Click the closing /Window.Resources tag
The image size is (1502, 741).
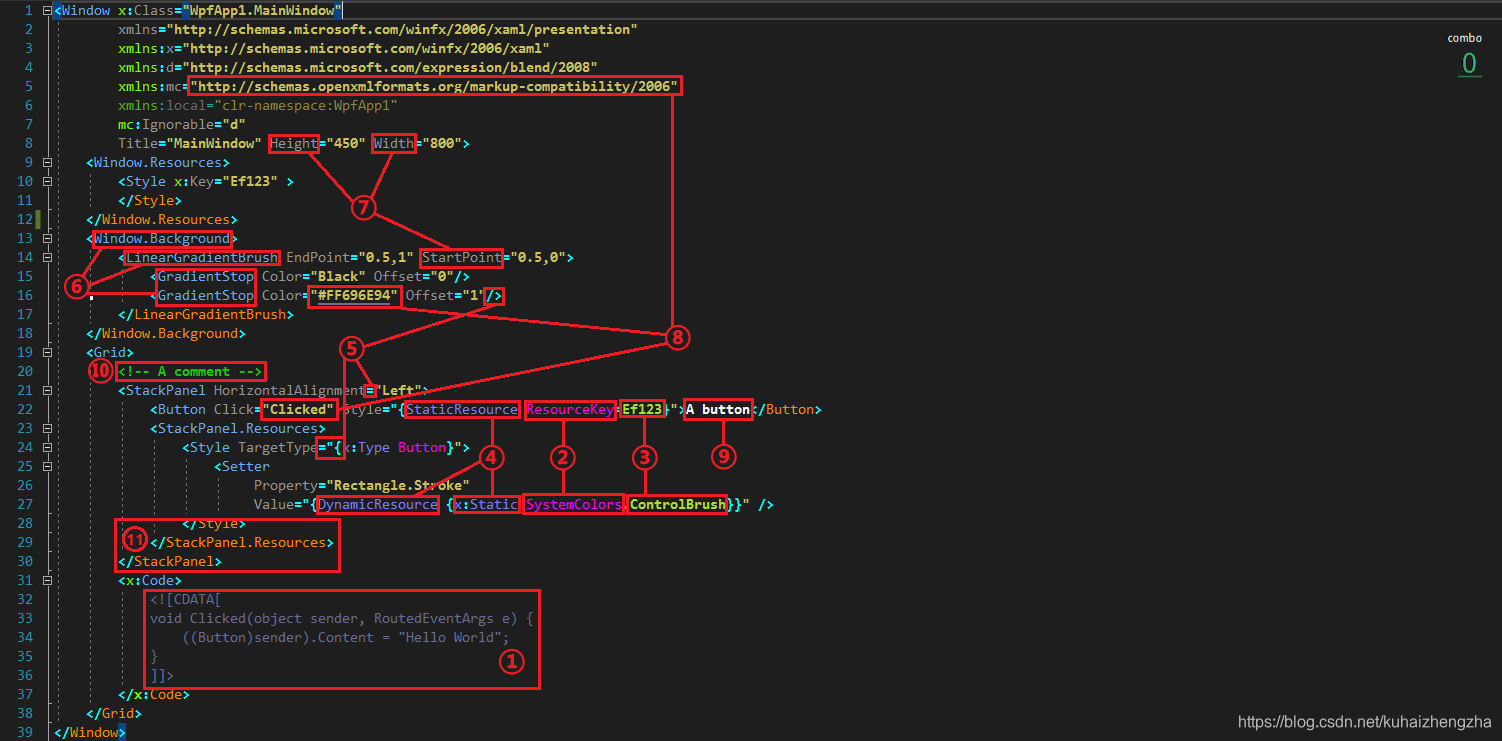coord(162,220)
